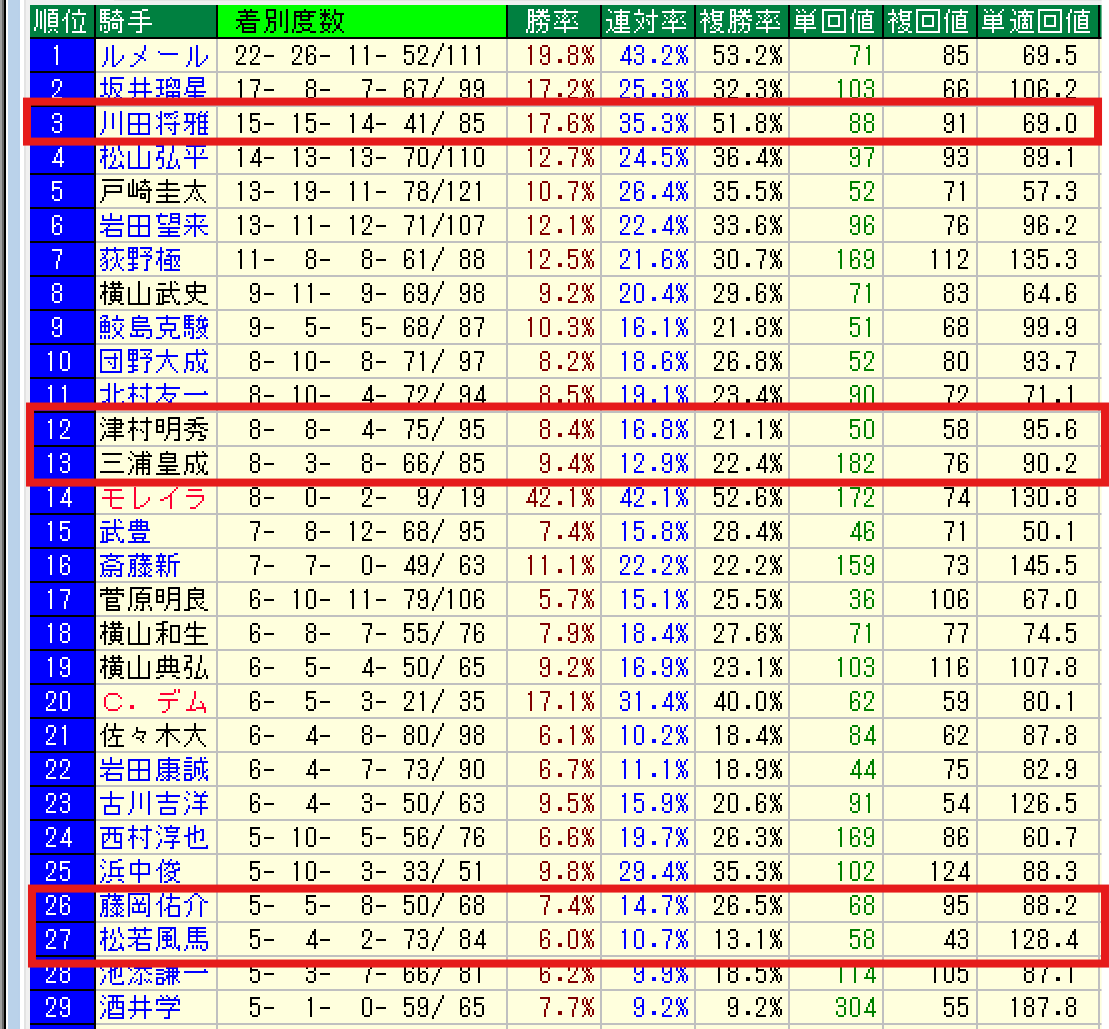1109x1029 pixels.
Task: Click the 連対率 column header
Action: coord(647,20)
